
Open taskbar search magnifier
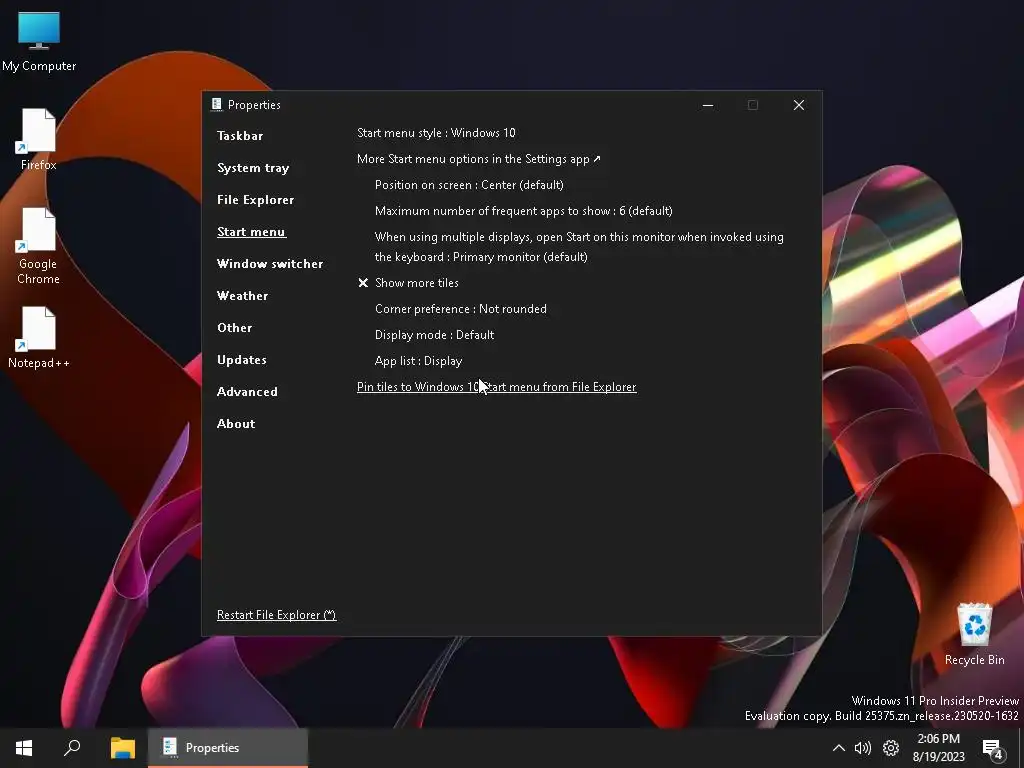click(72, 748)
